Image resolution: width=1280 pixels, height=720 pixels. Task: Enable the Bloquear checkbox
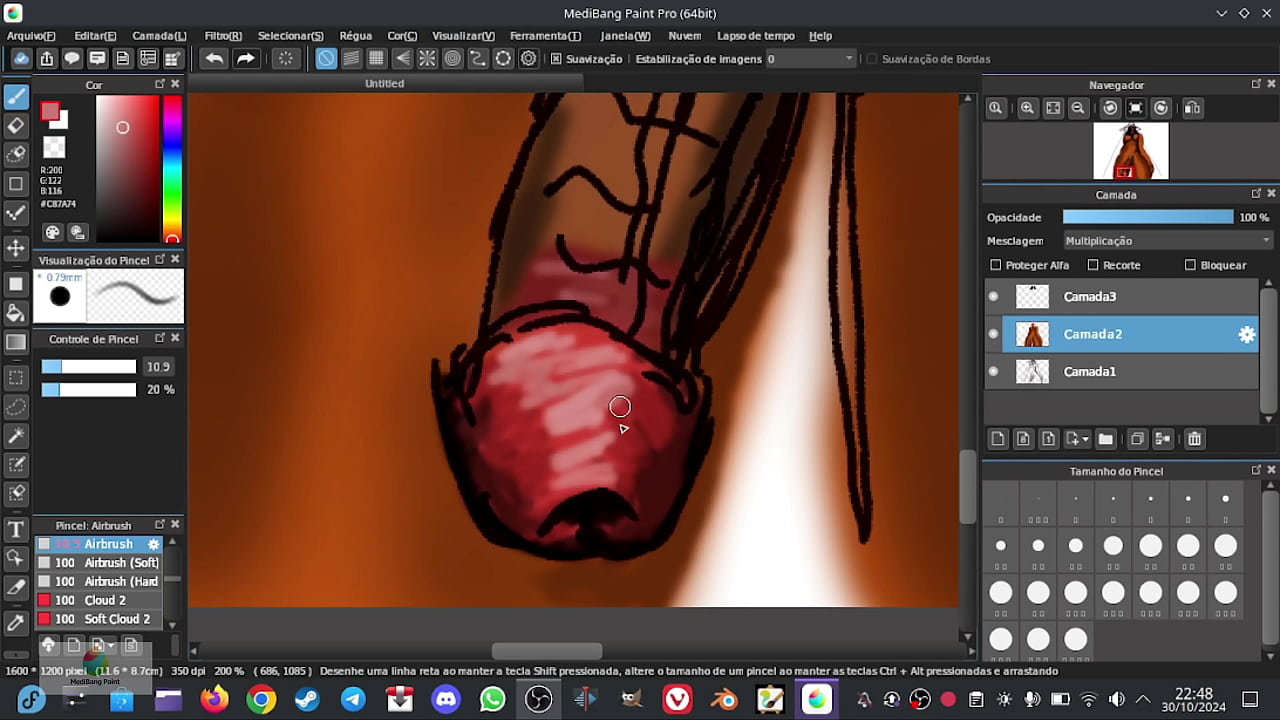pos(1190,265)
